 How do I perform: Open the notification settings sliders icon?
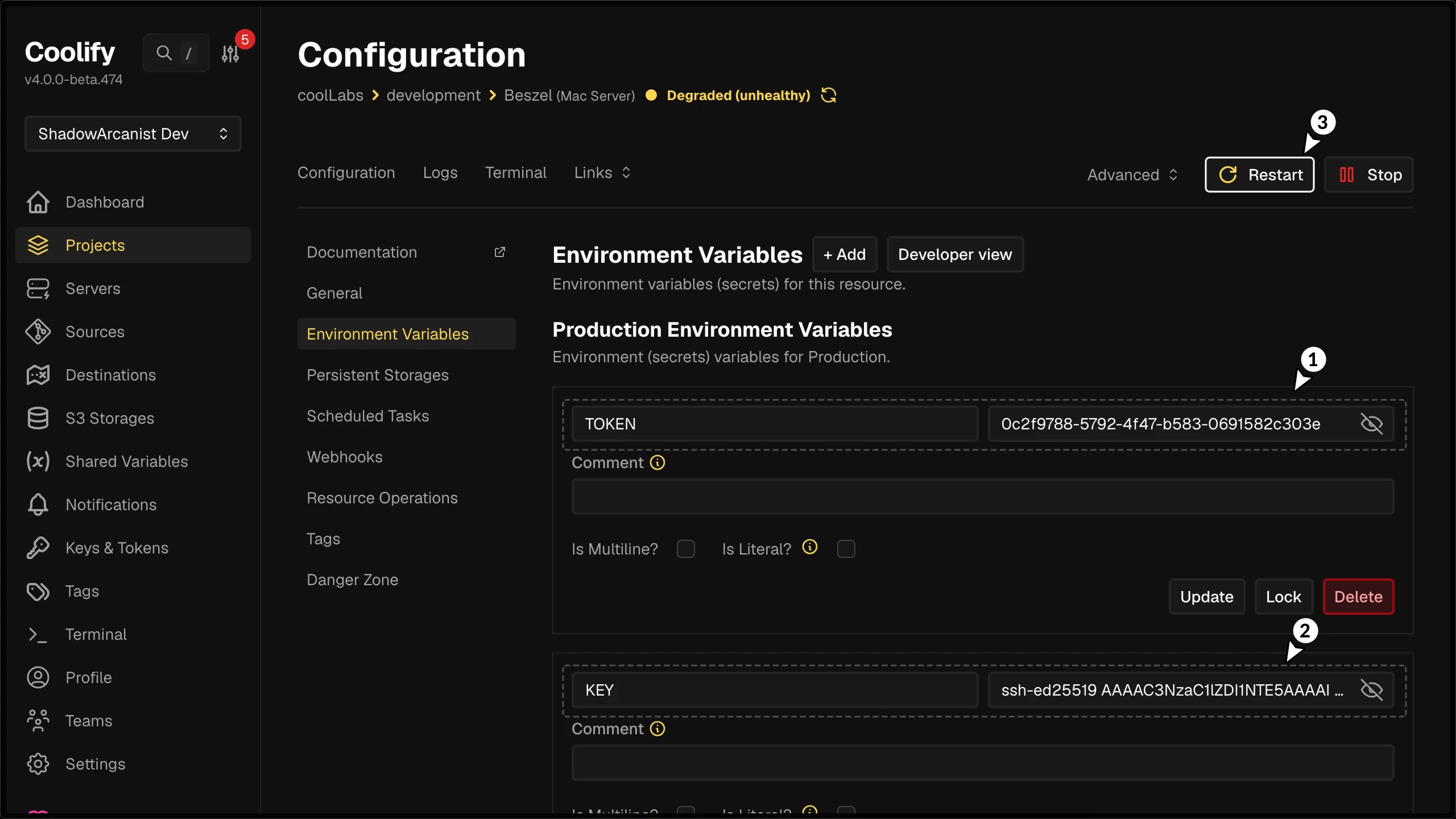tap(230, 53)
